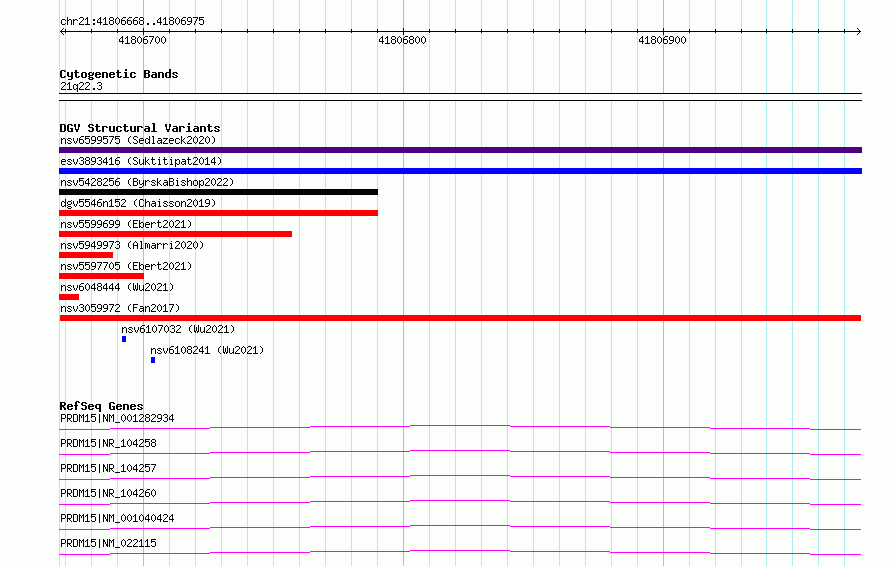Open PRDM15|NR_104258 transcript label

pyautogui.click(x=108, y=443)
